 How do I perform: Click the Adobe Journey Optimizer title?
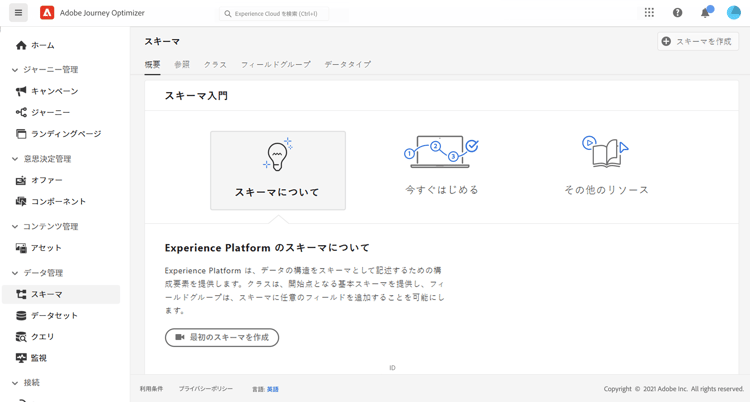tap(102, 13)
